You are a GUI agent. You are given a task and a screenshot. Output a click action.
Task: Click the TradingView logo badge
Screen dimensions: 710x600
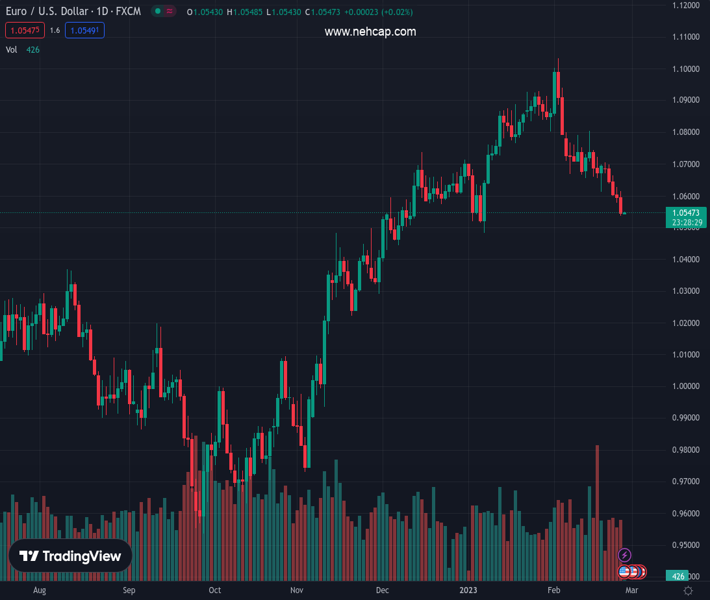[71, 556]
